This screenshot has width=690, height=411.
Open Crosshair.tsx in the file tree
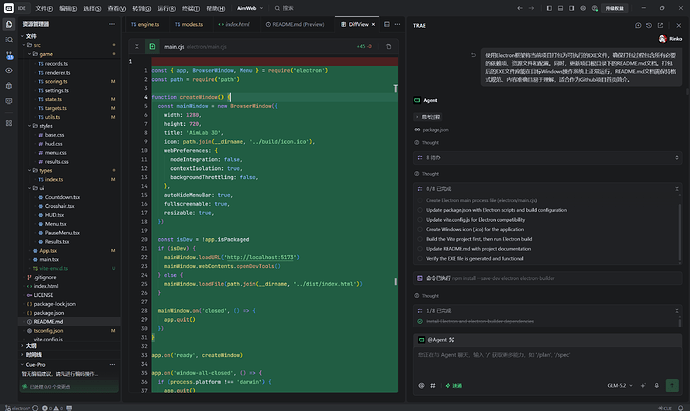click(x=60, y=206)
